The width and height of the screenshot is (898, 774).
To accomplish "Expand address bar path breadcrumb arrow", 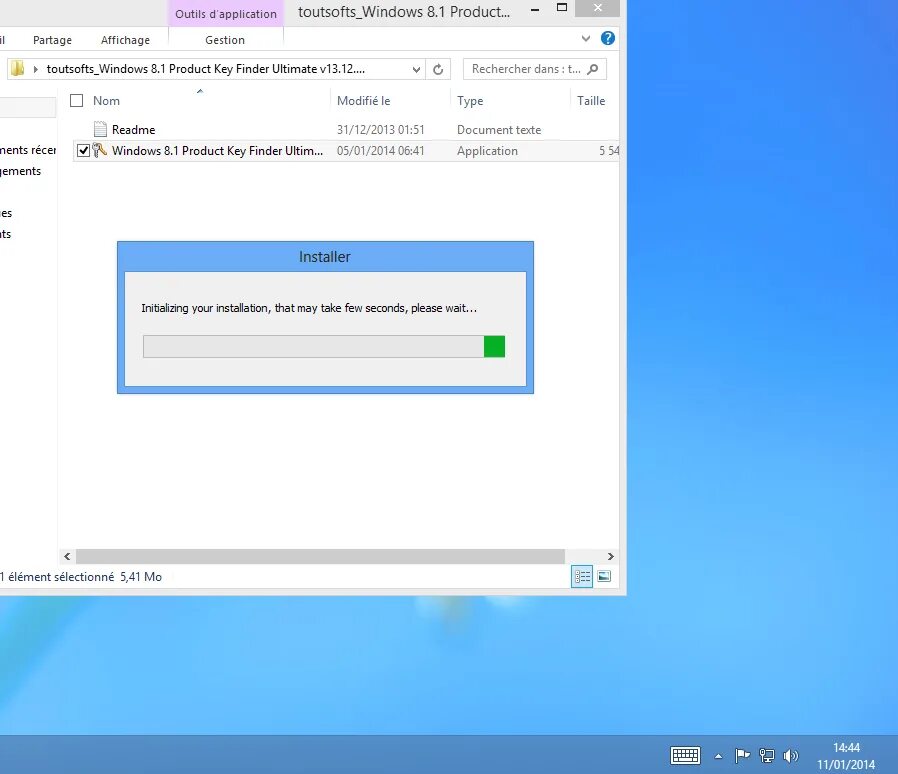I will (36, 69).
